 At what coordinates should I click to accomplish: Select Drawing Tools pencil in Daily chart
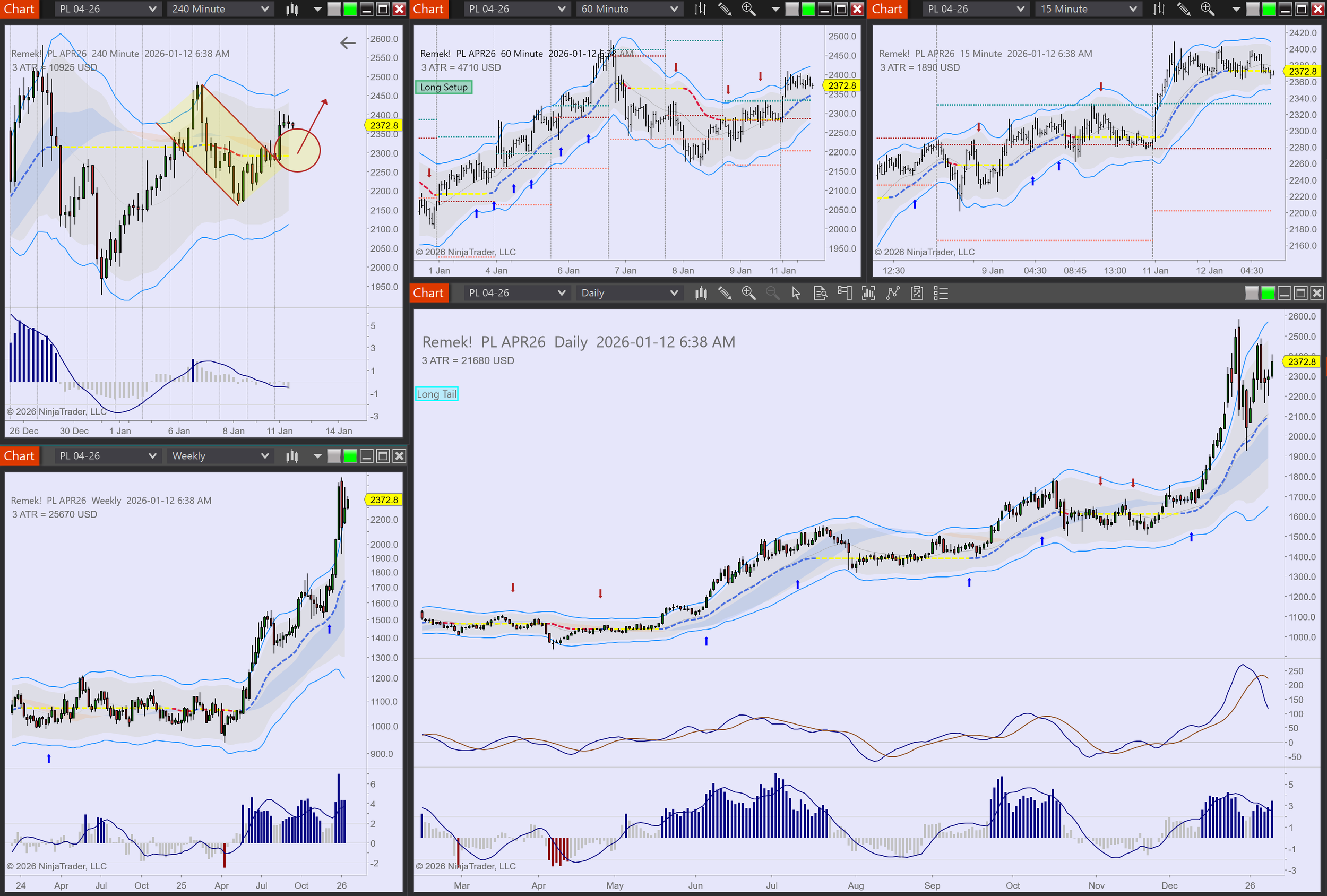point(725,293)
